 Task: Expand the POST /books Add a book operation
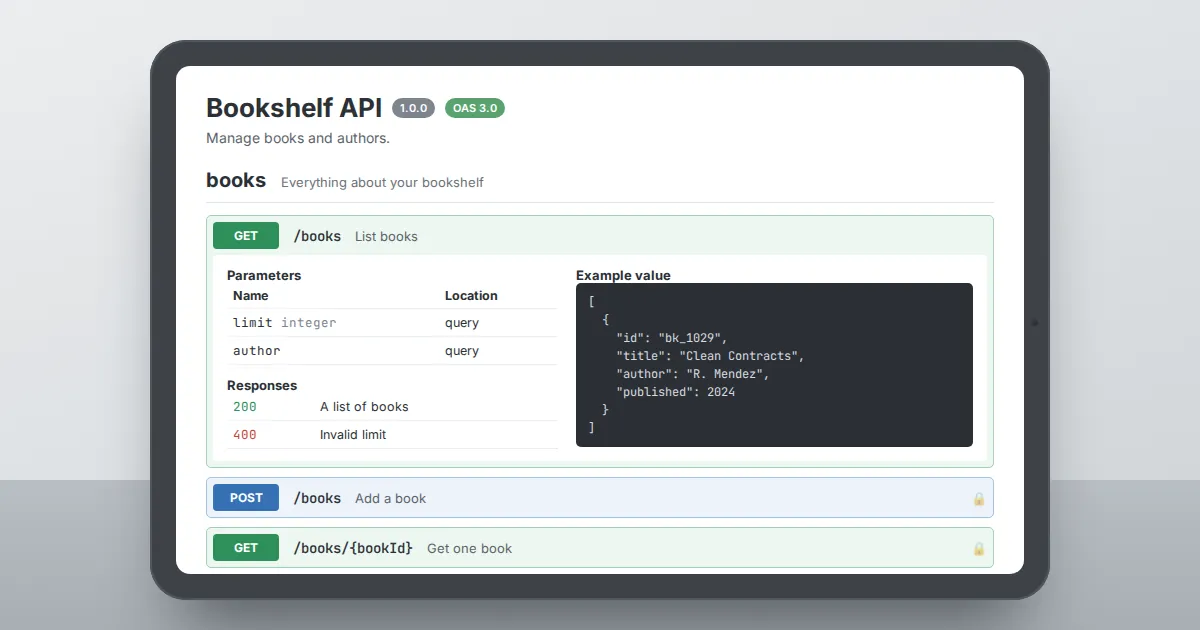click(600, 498)
